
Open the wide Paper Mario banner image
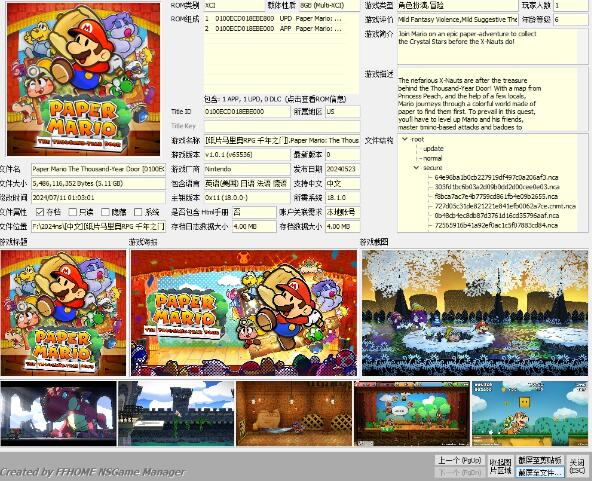tap(244, 313)
